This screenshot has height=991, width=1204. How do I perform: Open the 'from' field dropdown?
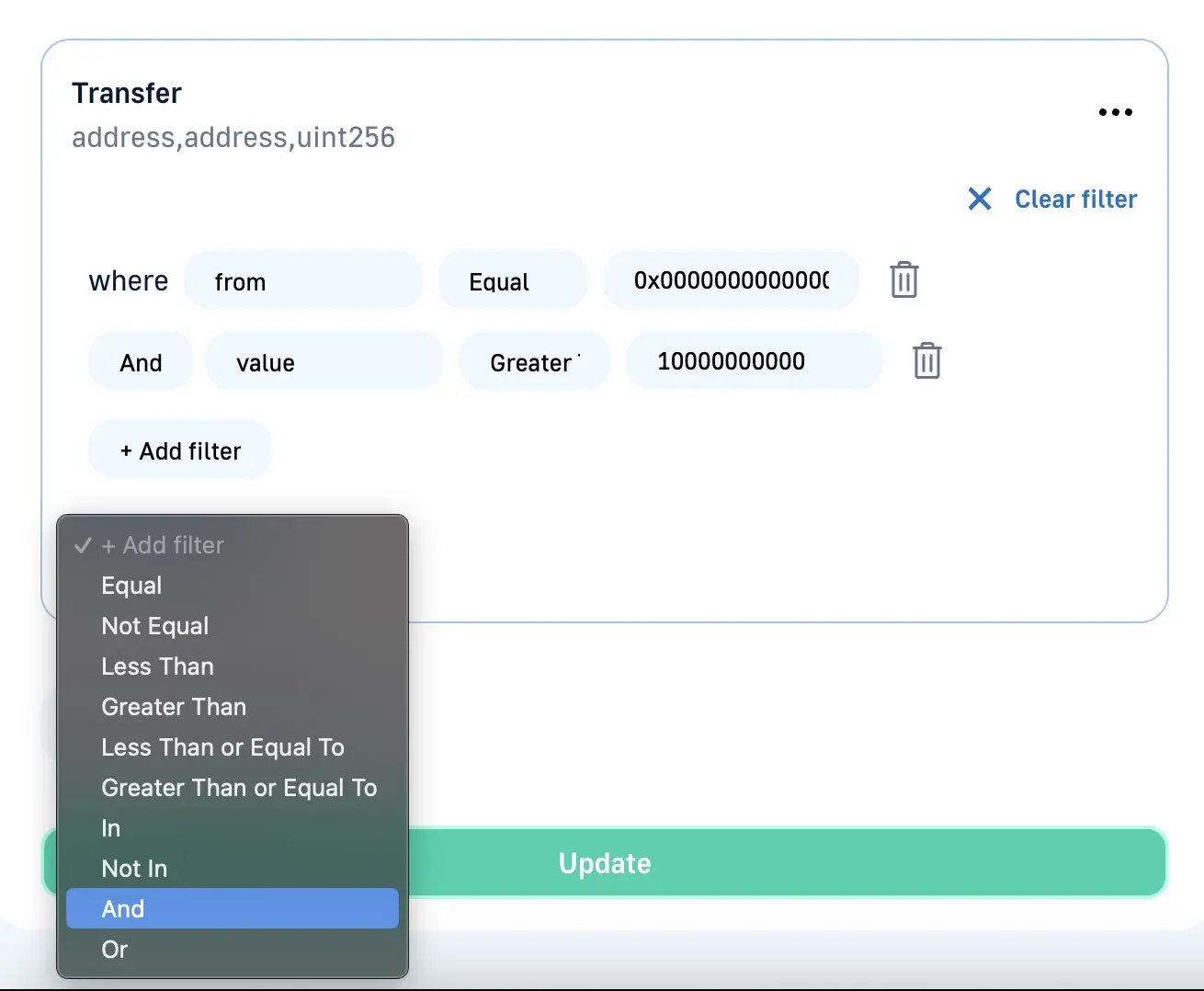click(303, 281)
